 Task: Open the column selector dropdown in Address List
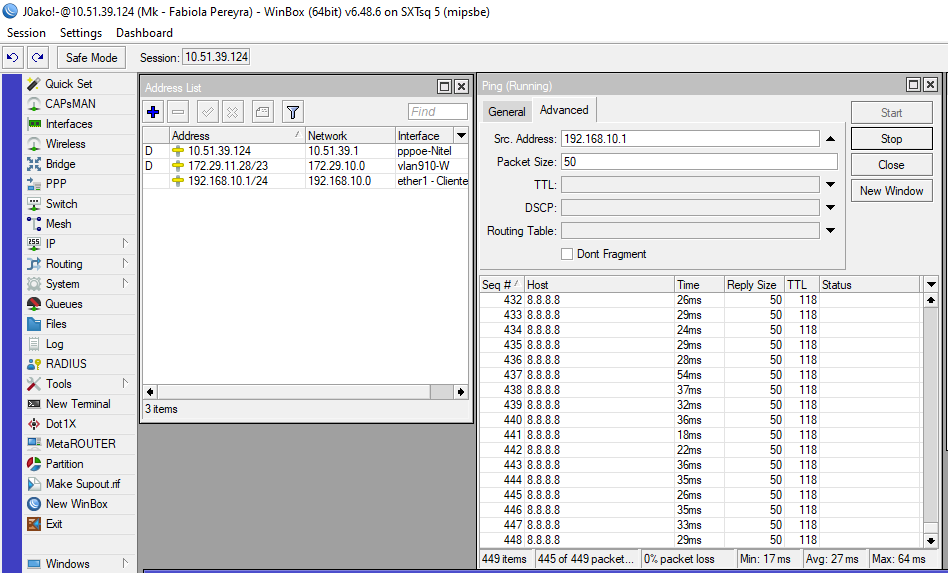(x=461, y=135)
